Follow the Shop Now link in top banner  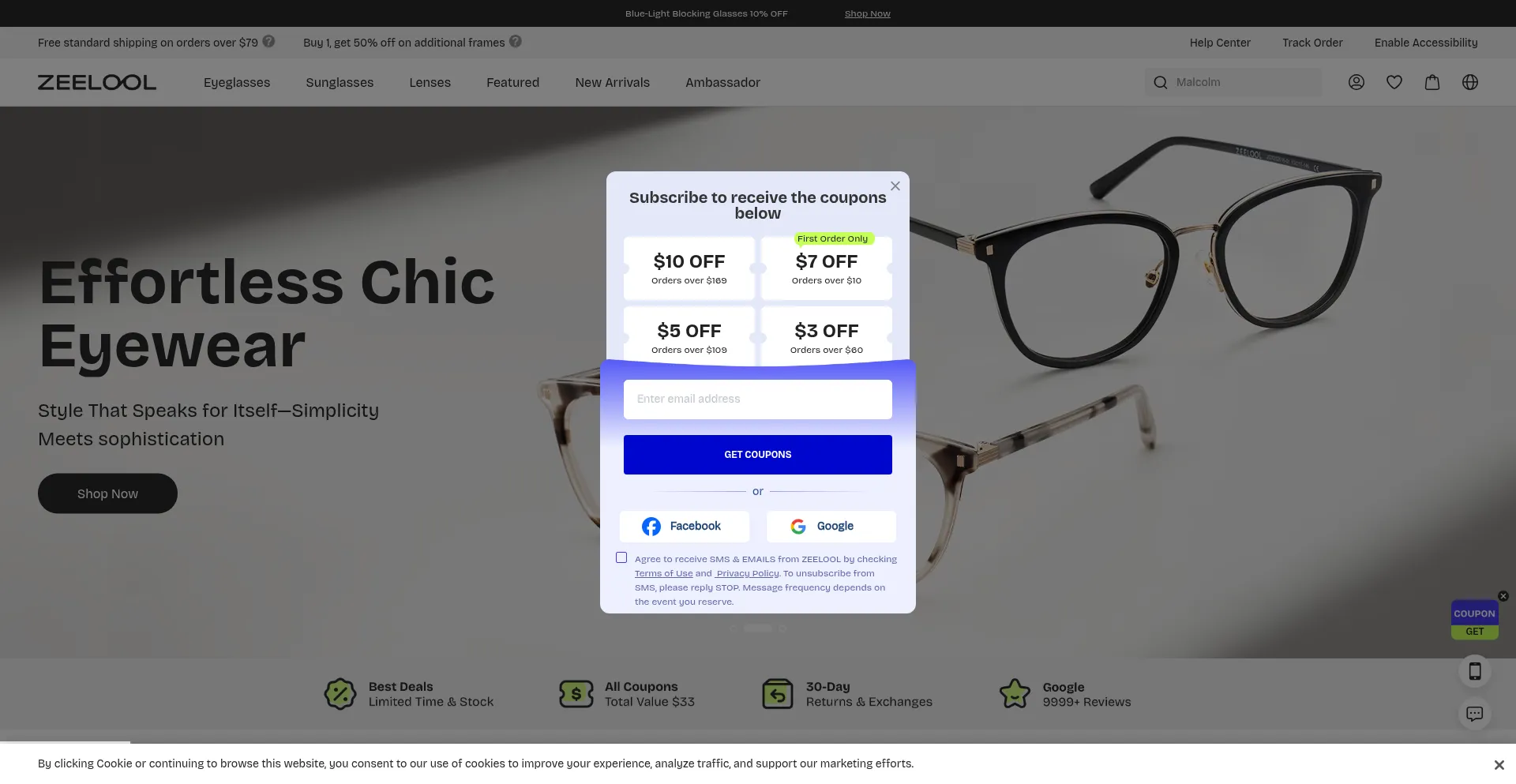(x=867, y=13)
